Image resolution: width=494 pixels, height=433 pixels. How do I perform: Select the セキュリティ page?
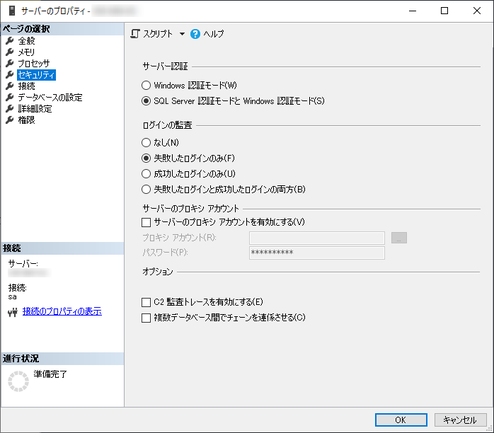36,75
